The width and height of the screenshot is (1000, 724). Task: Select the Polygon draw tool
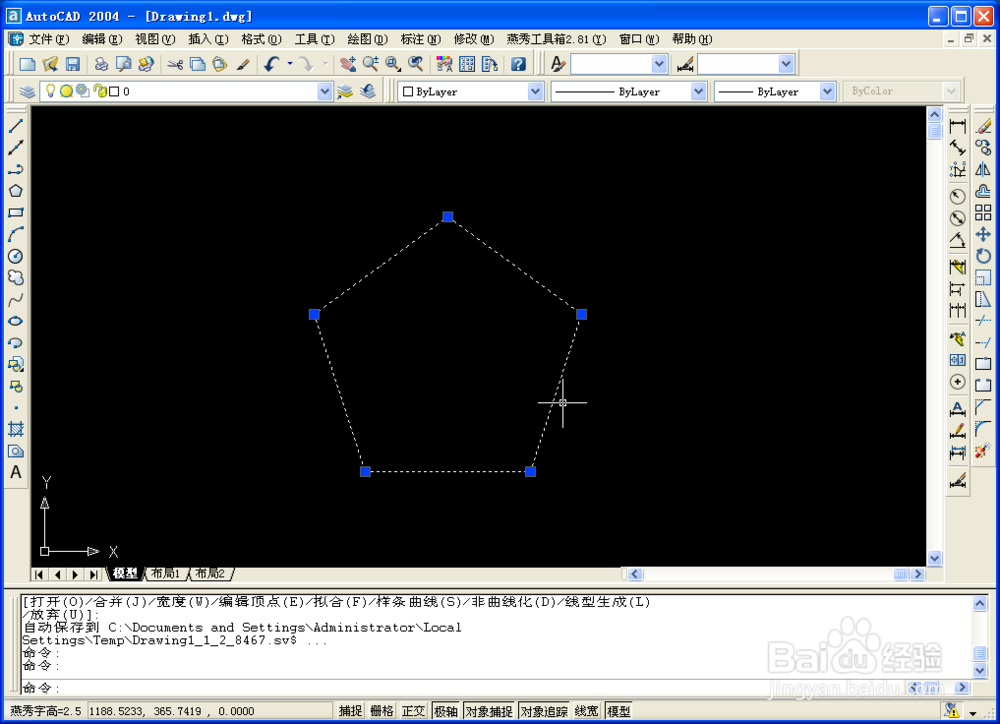tap(16, 191)
